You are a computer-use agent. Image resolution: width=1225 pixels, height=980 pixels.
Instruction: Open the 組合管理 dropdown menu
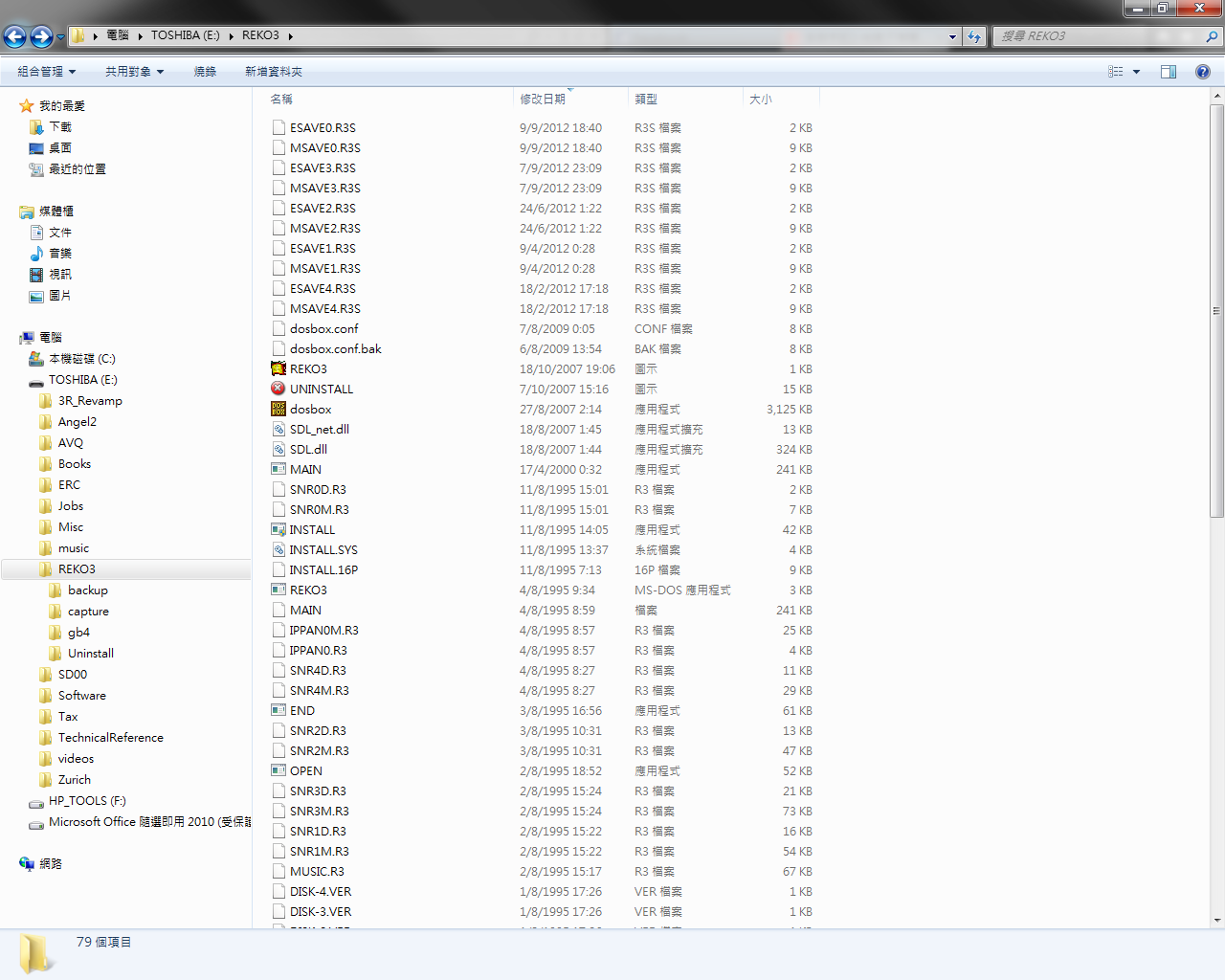point(46,72)
